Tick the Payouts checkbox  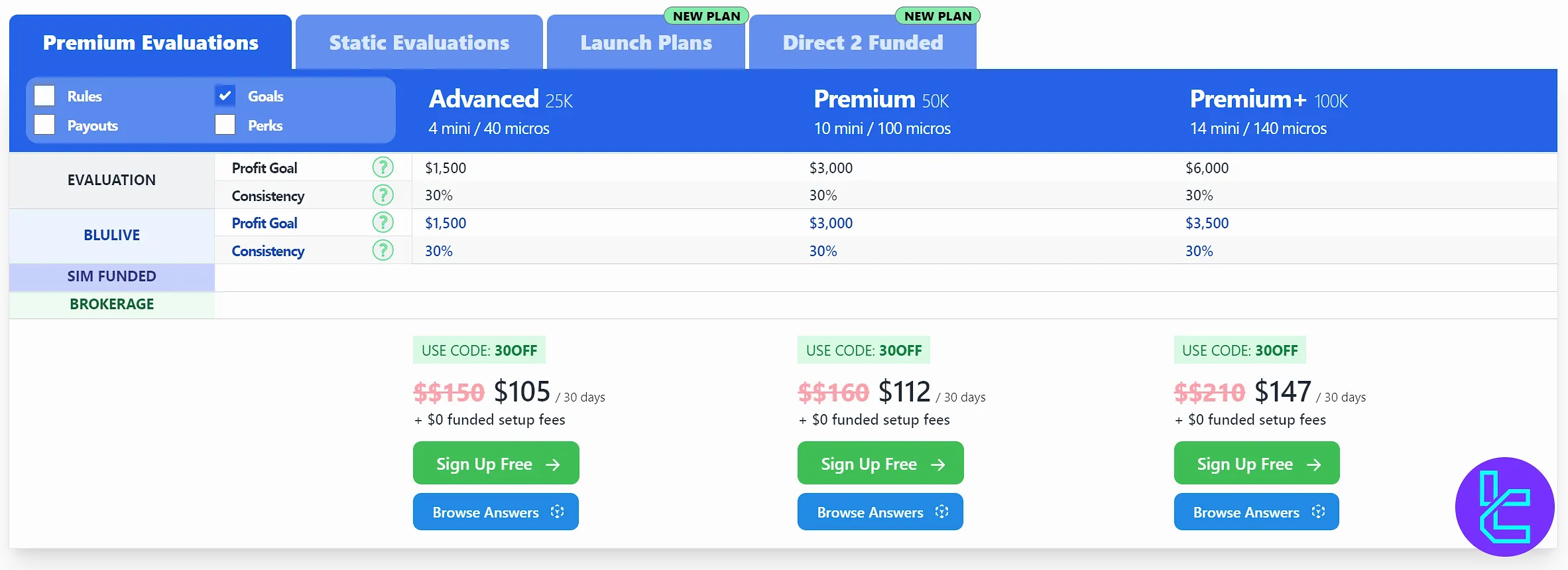coord(44,125)
